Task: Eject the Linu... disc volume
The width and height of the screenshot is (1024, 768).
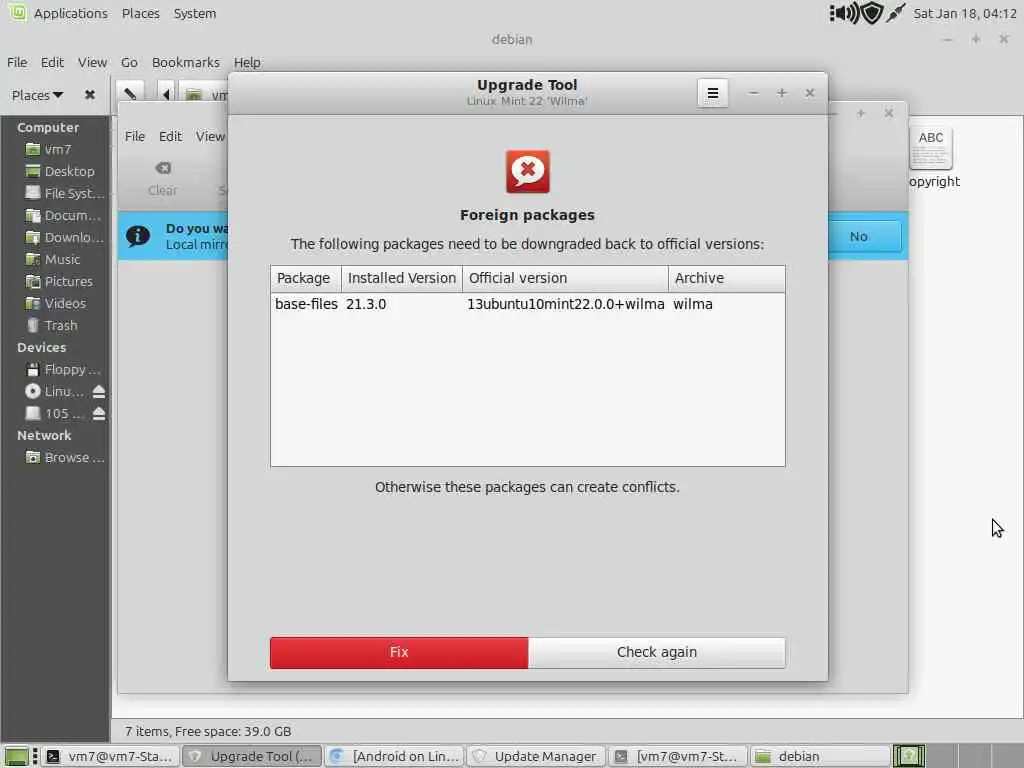Action: pyautogui.click(x=99, y=392)
